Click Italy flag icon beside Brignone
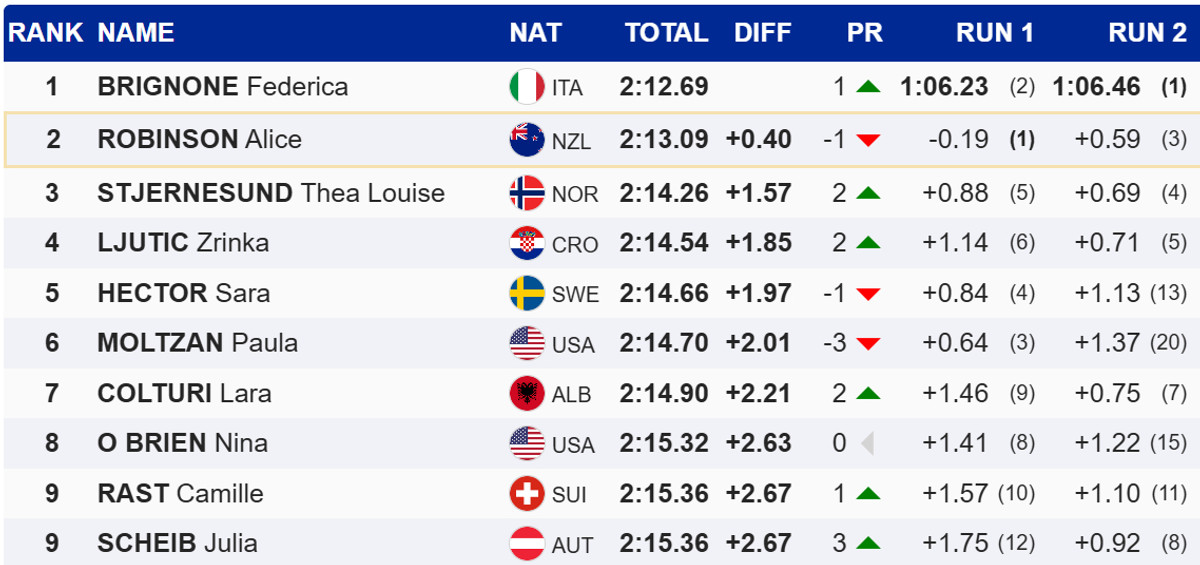 tap(527, 87)
